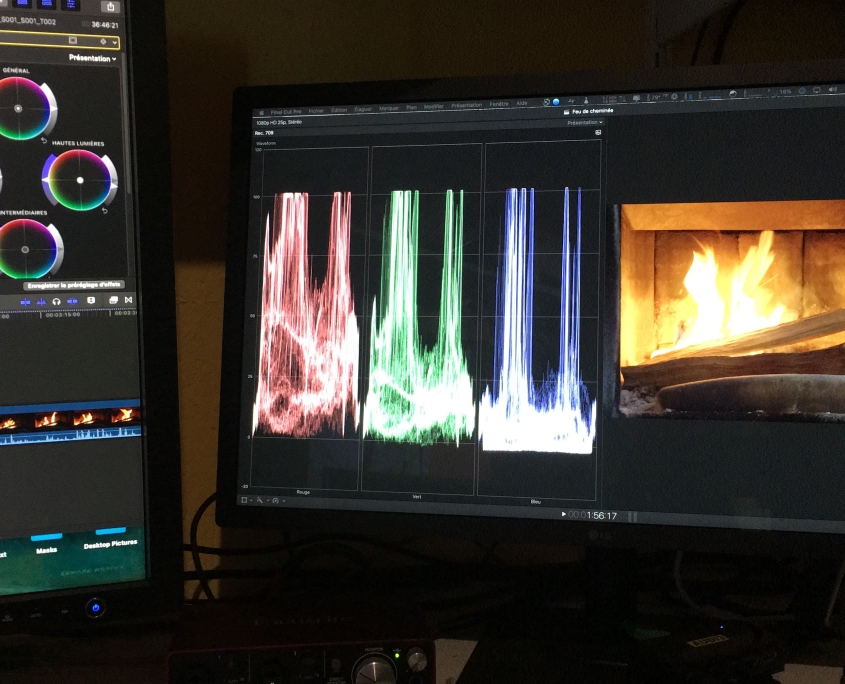The height and width of the screenshot is (684, 845).
Task: Click the Bleu waveform scope
Action: 538,319
